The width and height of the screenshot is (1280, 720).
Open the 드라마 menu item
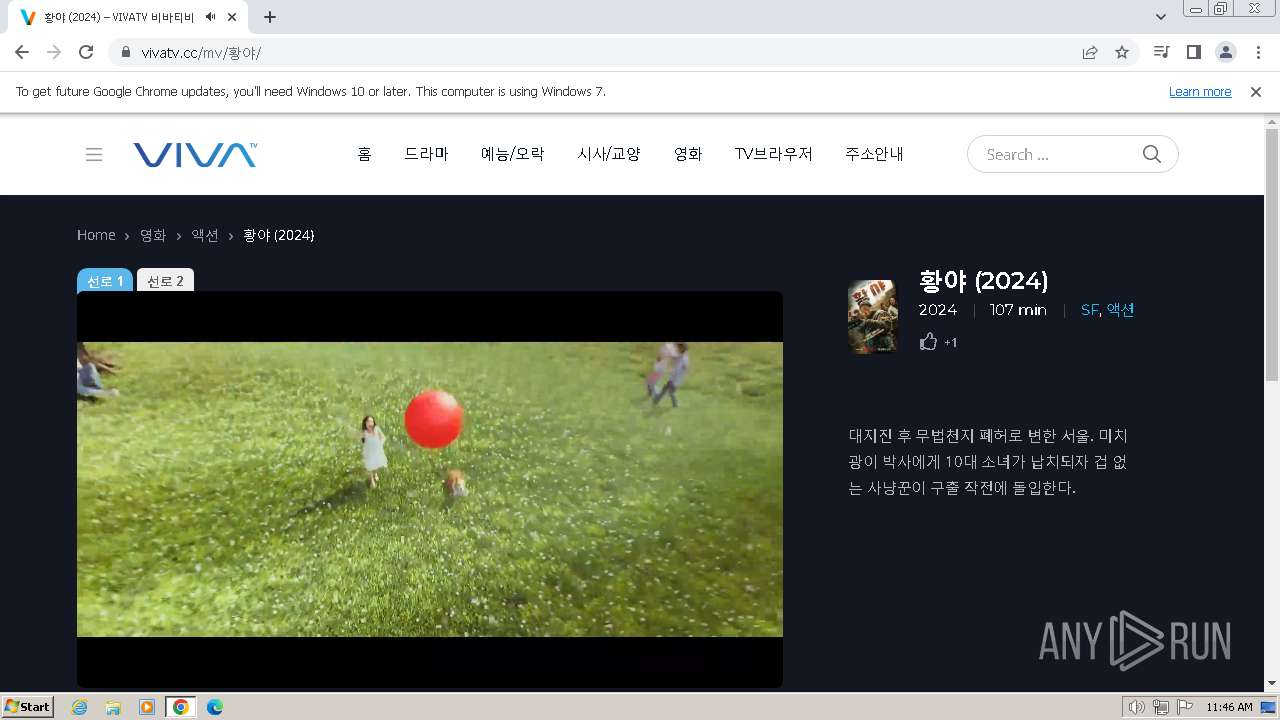426,154
